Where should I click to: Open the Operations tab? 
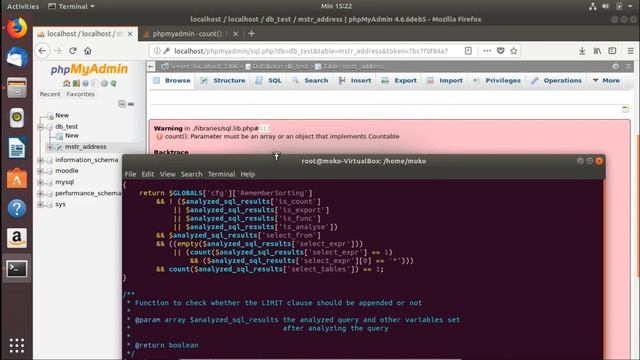coord(556,80)
